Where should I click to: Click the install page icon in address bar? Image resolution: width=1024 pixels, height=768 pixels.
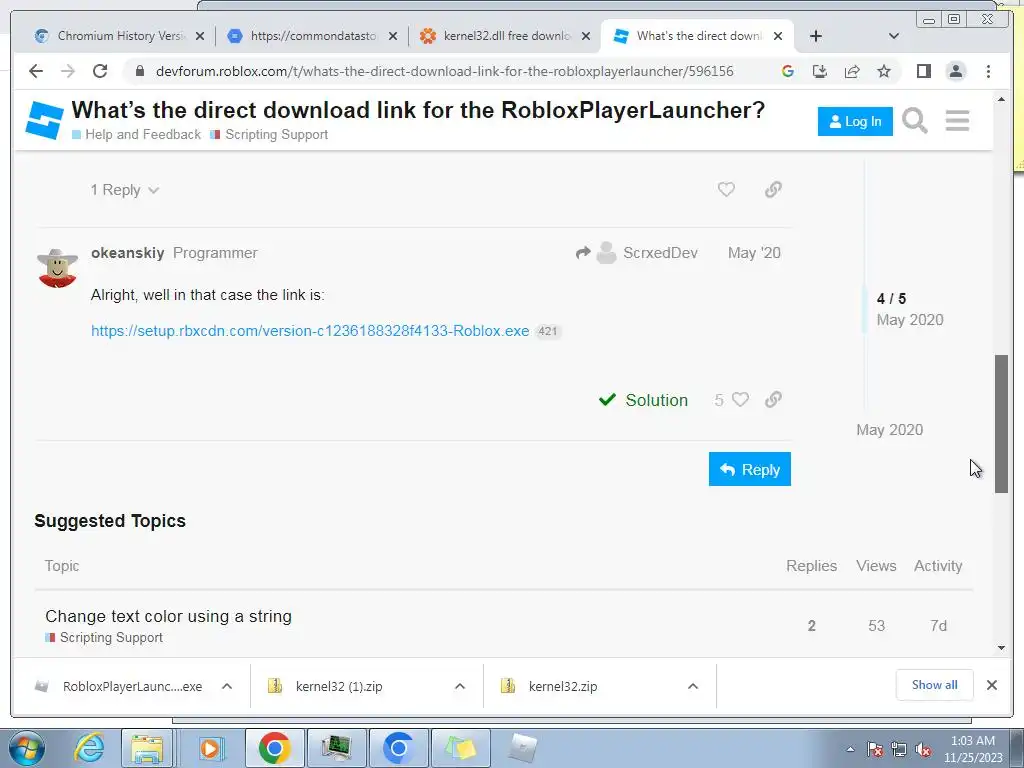820,71
